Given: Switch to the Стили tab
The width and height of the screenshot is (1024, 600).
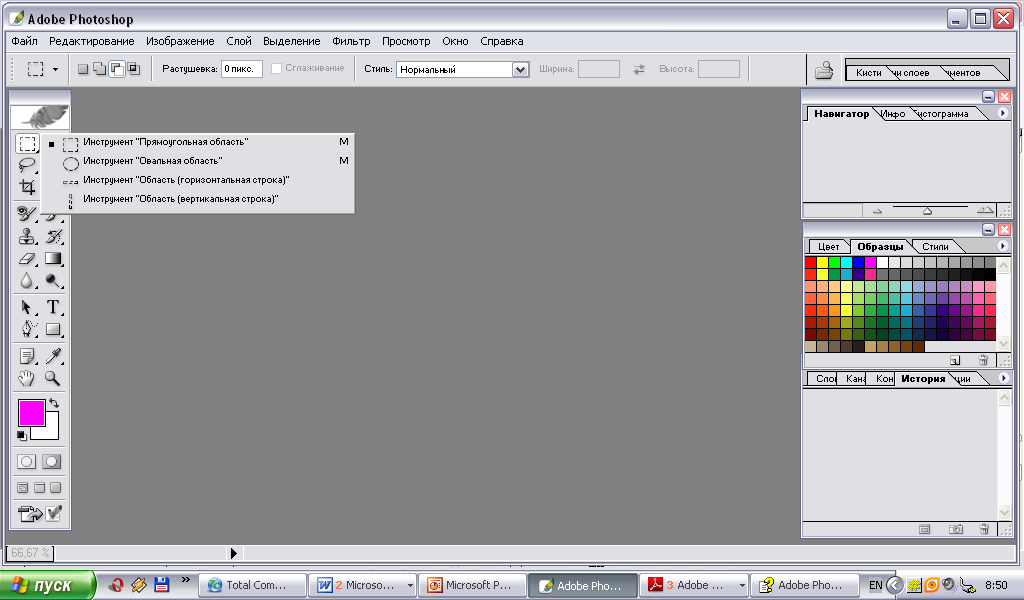Looking at the screenshot, I should pyautogui.click(x=935, y=247).
